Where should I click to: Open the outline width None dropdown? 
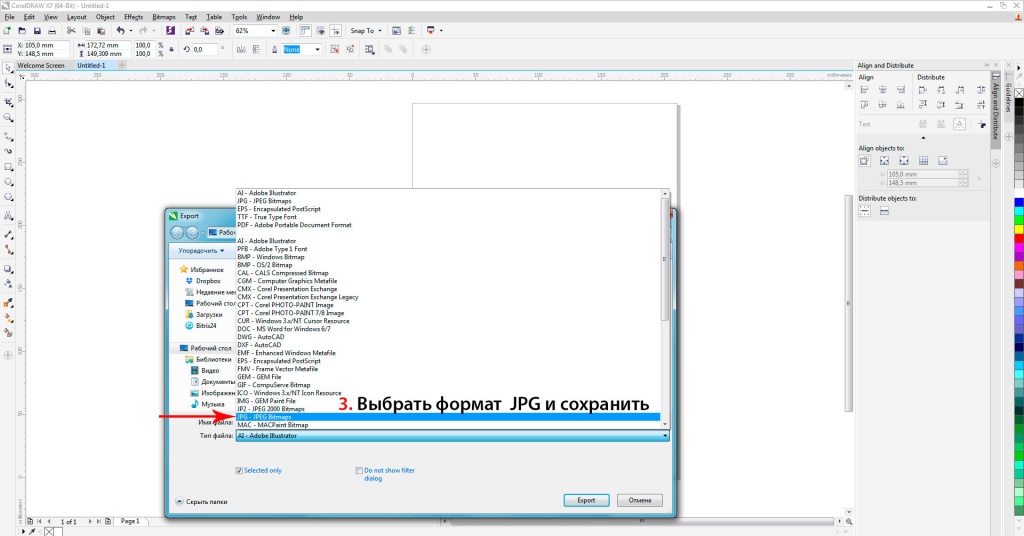317,50
